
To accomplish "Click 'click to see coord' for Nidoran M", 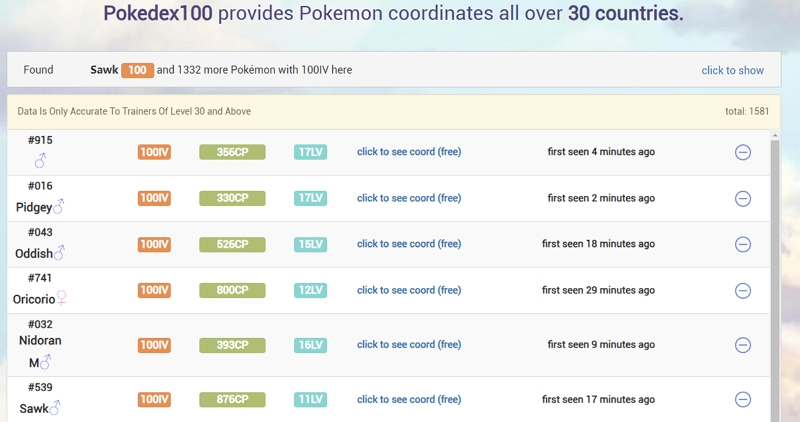I will click(409, 344).
